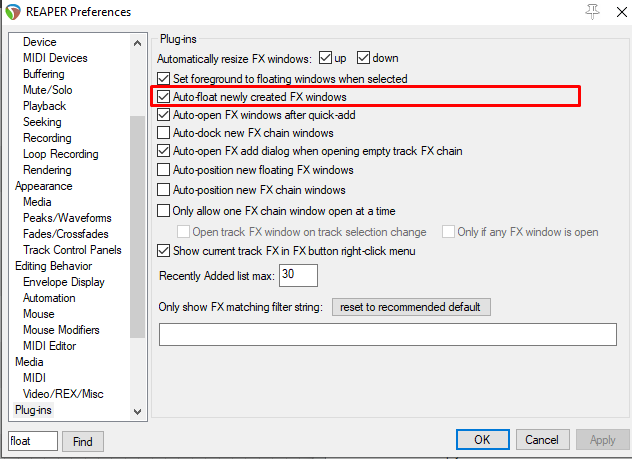Enable Auto-position new floating FX windows
The image size is (632, 459).
click(x=165, y=170)
